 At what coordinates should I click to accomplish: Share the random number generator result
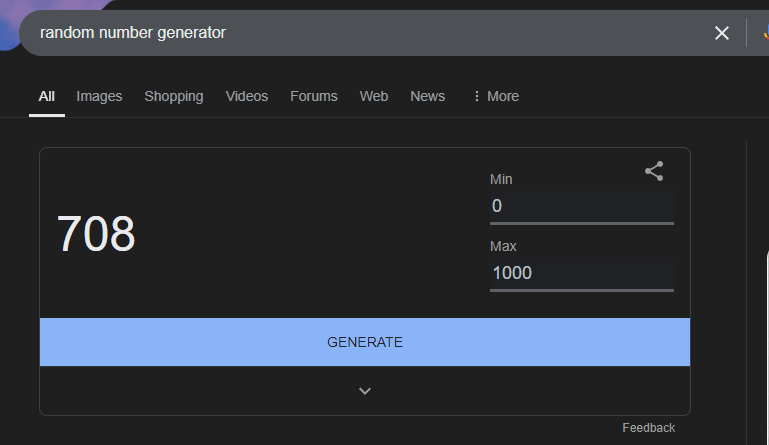[x=654, y=171]
